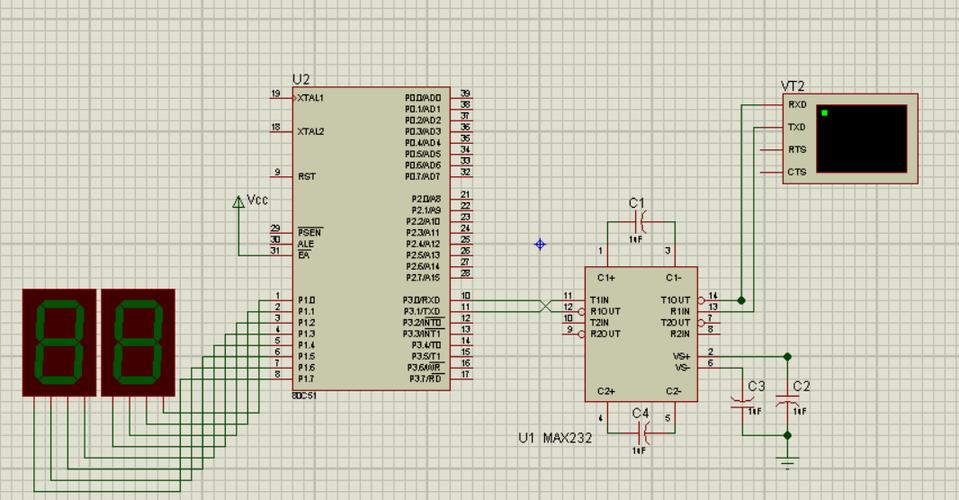959x500 pixels.
Task: Click the EA pin label
Action: coord(303,255)
